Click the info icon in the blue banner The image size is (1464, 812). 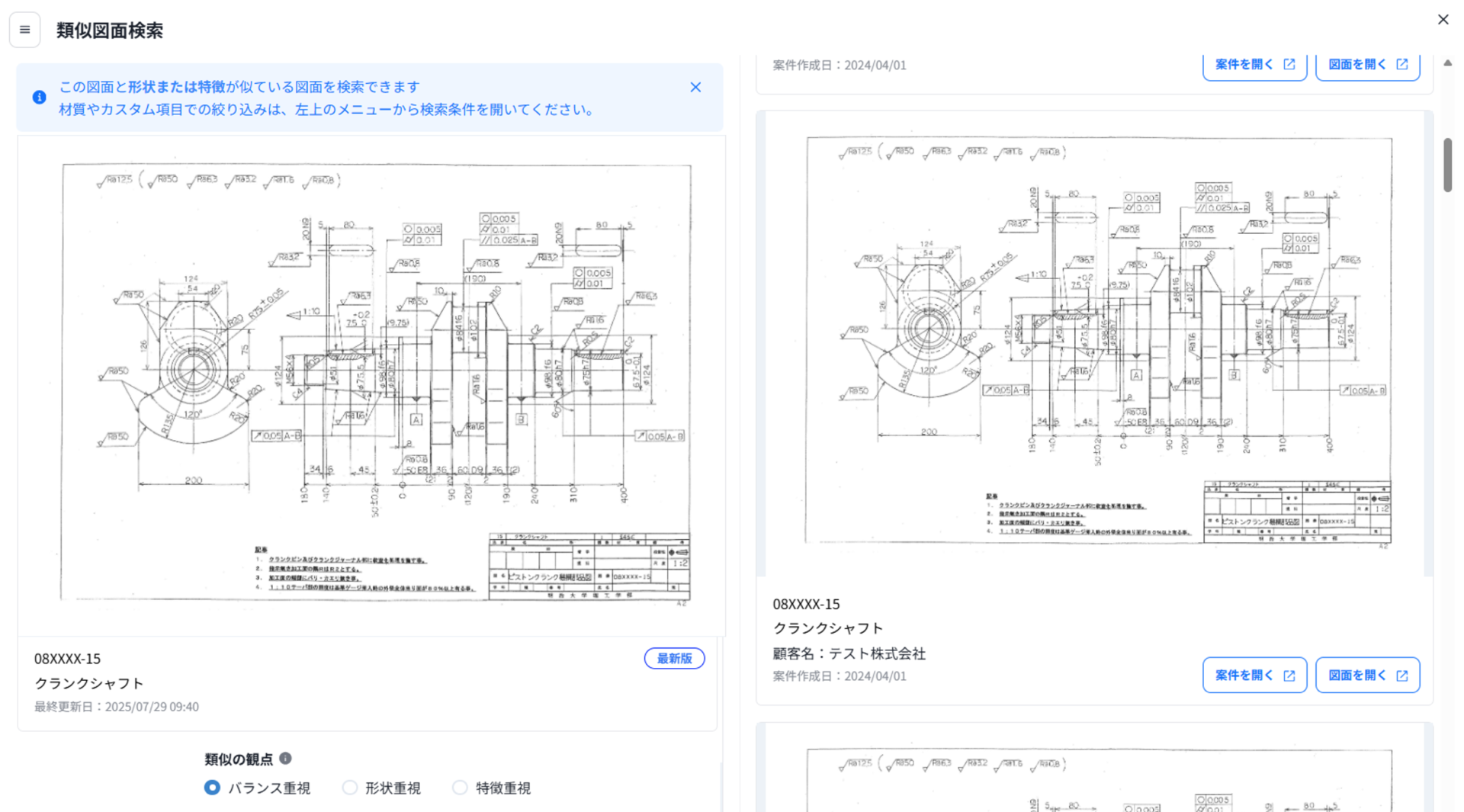40,98
